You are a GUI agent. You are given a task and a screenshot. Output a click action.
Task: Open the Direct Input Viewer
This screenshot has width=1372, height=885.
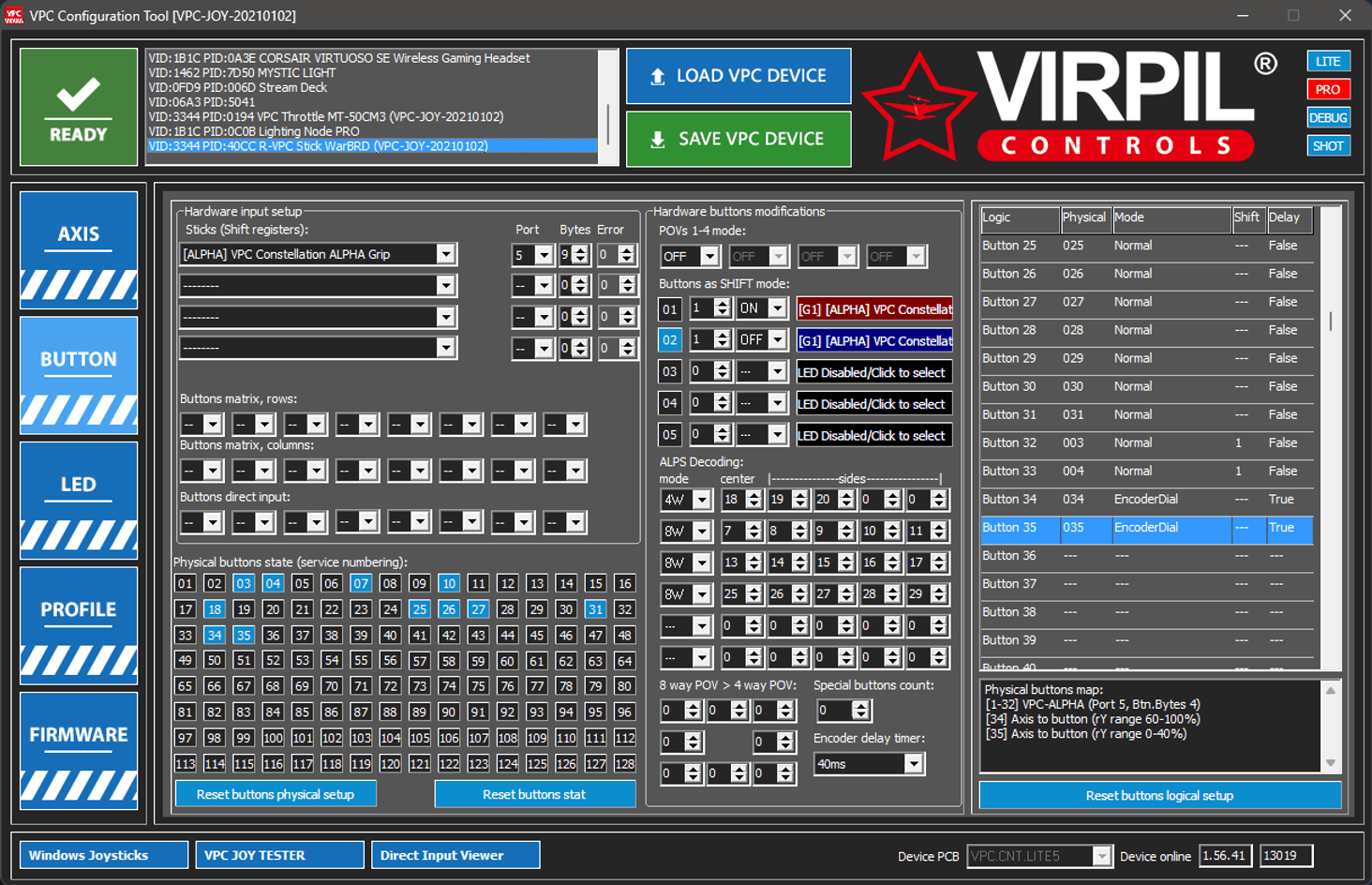pyautogui.click(x=455, y=854)
